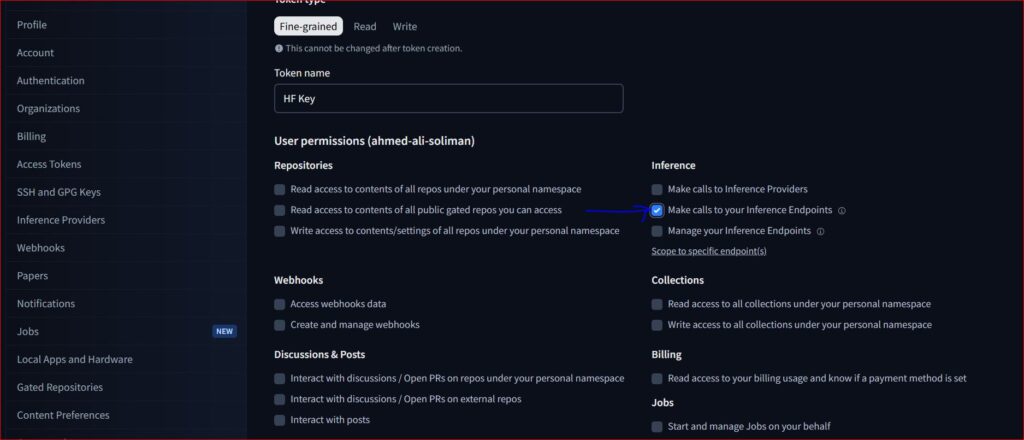Enable Make calls to Inference Providers checkbox
Viewport: 1024px width, 440px height.
tap(657, 189)
